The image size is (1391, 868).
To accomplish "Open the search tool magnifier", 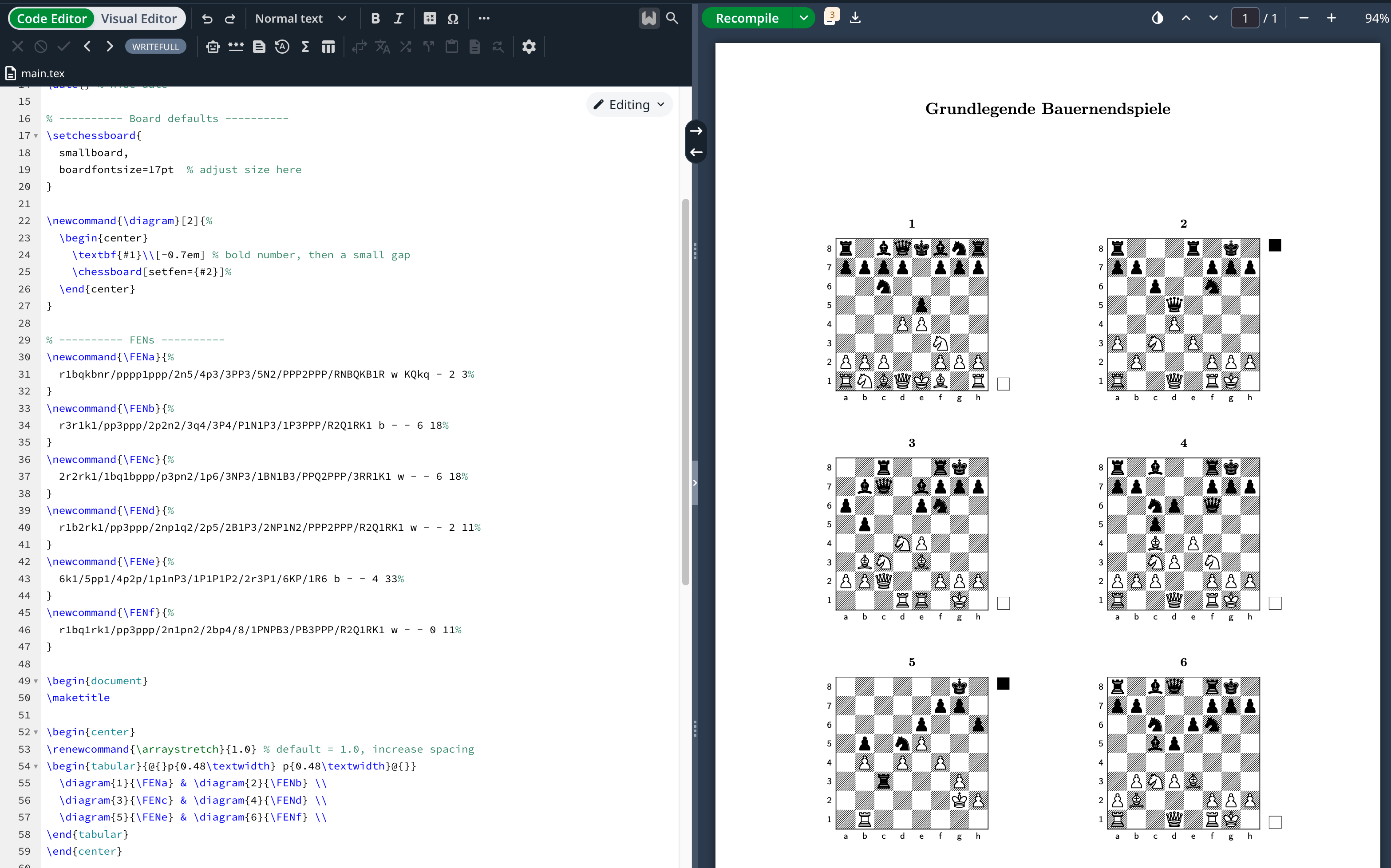I will [672, 18].
